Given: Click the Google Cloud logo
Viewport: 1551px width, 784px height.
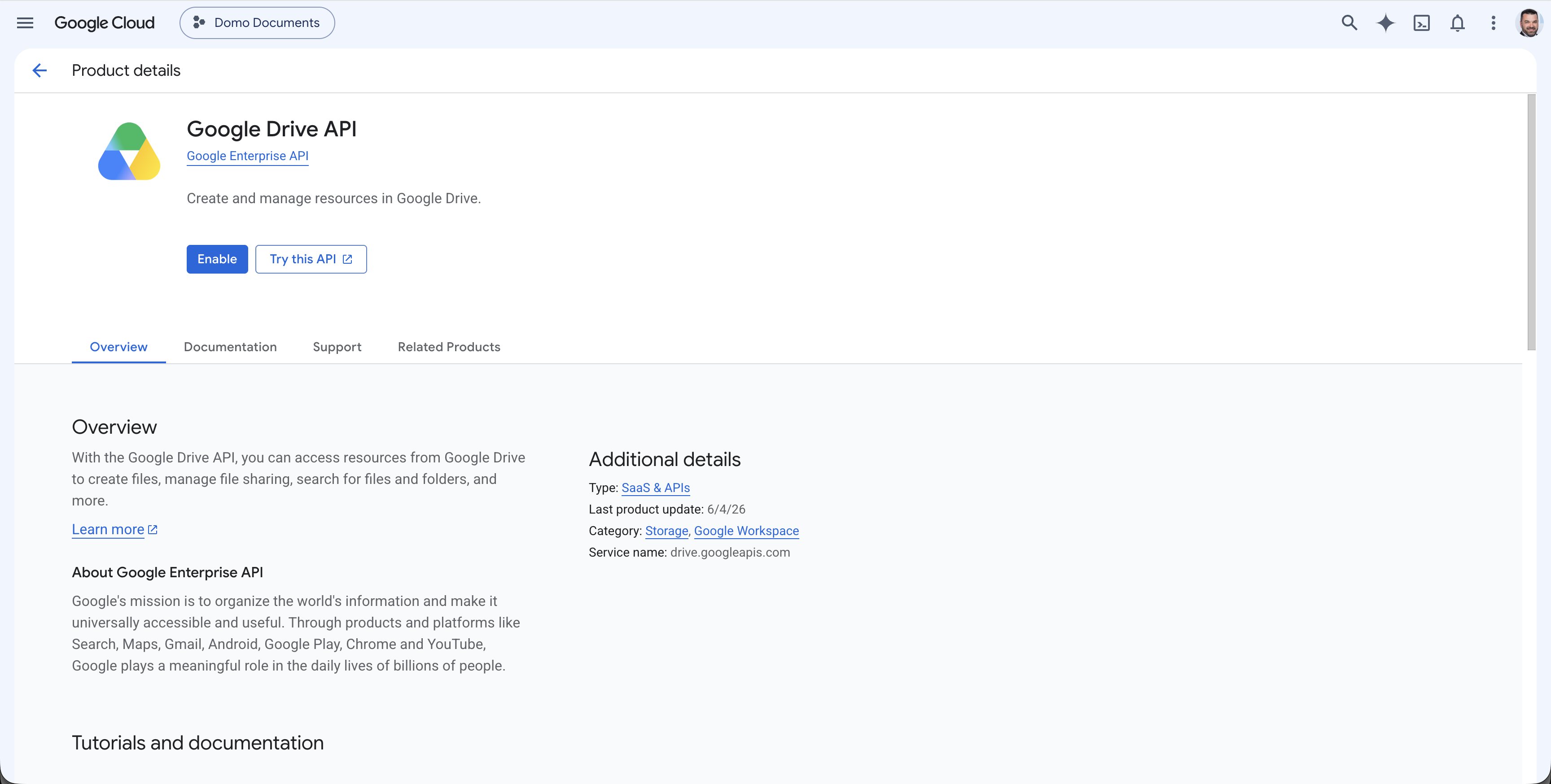Looking at the screenshot, I should click(104, 23).
